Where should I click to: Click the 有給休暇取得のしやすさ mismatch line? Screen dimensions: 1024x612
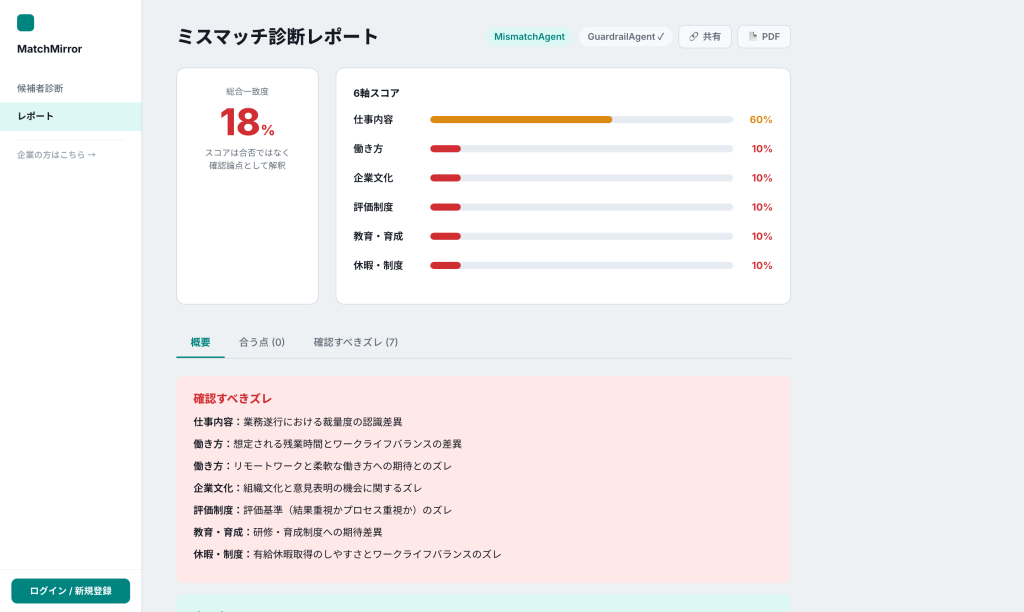[x=347, y=555]
